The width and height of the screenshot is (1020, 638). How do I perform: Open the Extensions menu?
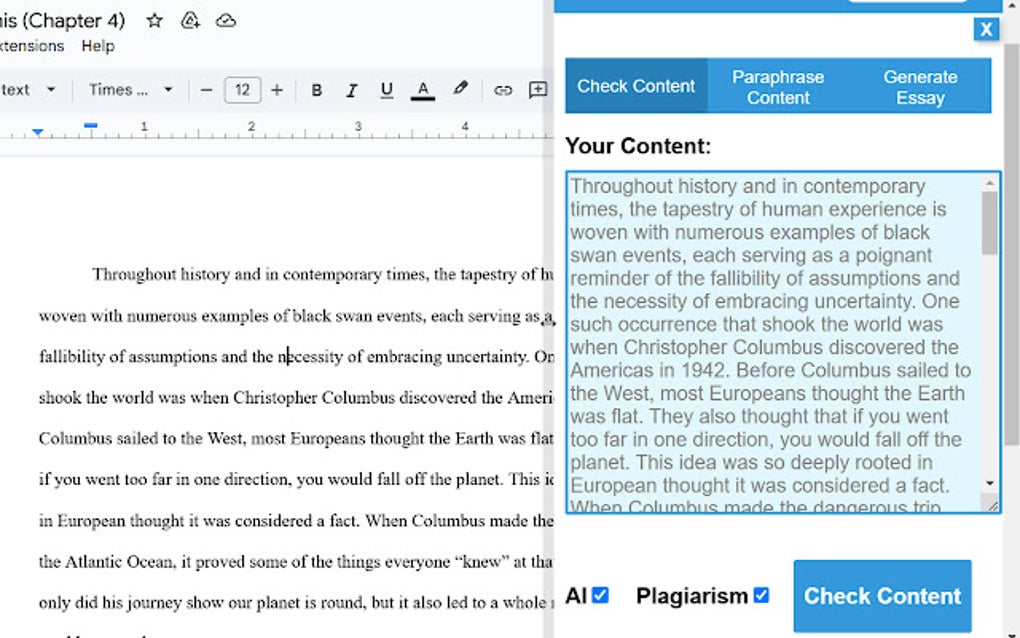32,46
